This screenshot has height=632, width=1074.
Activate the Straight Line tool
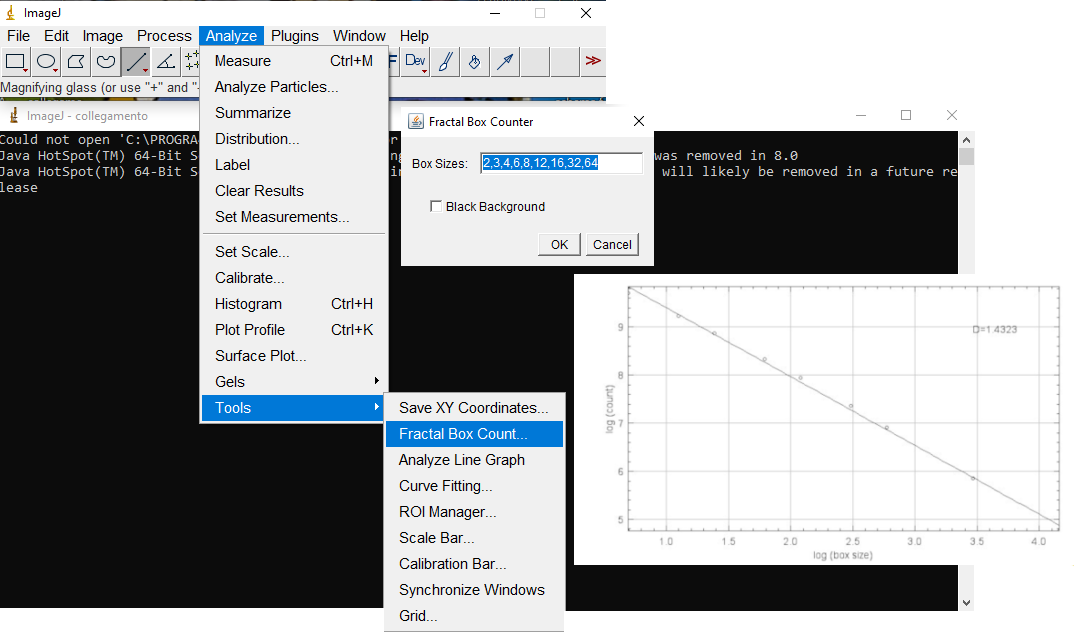136,62
